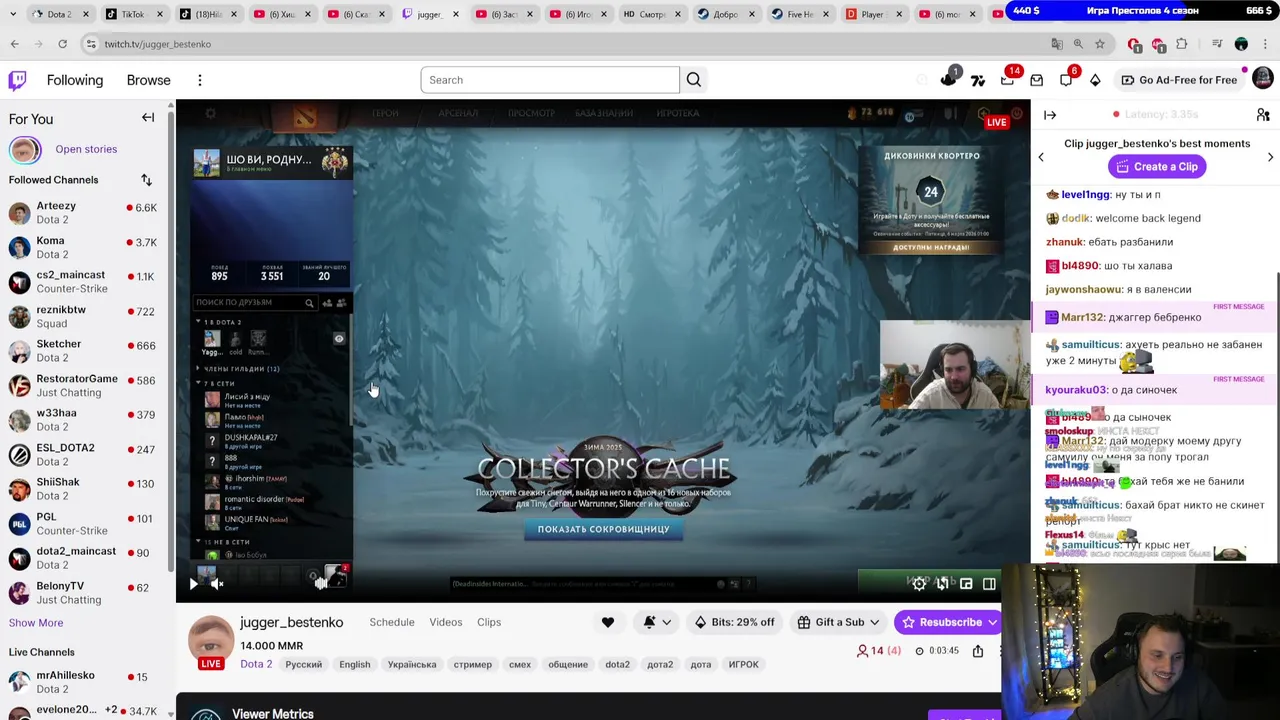1280x720 pixels.
Task: Open notification bell dropdown
Action: [x=656, y=622]
